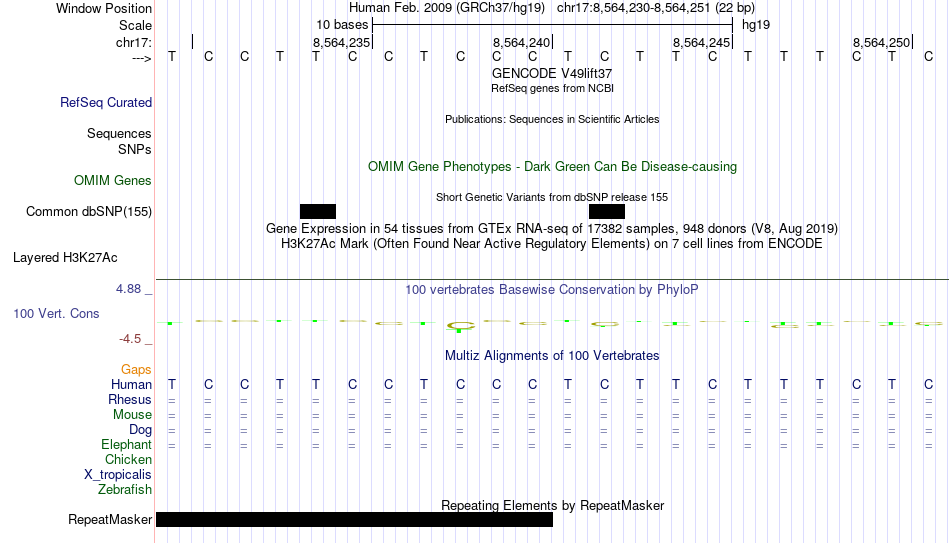Click the 8,564,250 ruler position label

pyautogui.click(x=882, y=42)
